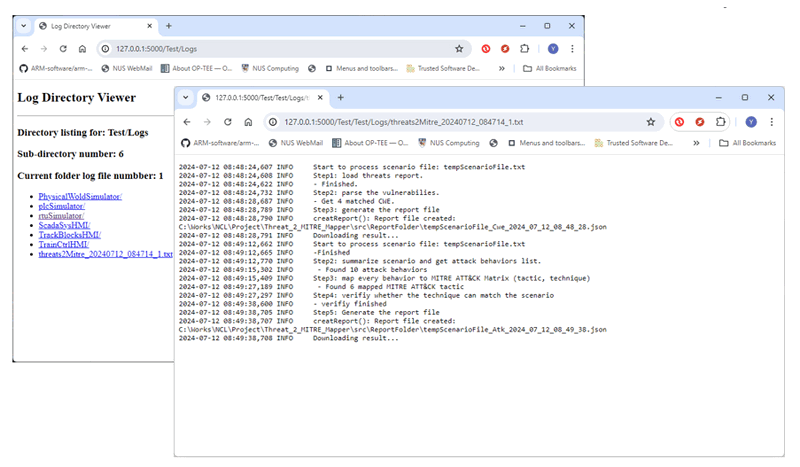This screenshot has width=800, height=467.
Task: Focus address bar with threats2Mitre_20240712_084714_1.txt URL
Action: [x=464, y=122]
